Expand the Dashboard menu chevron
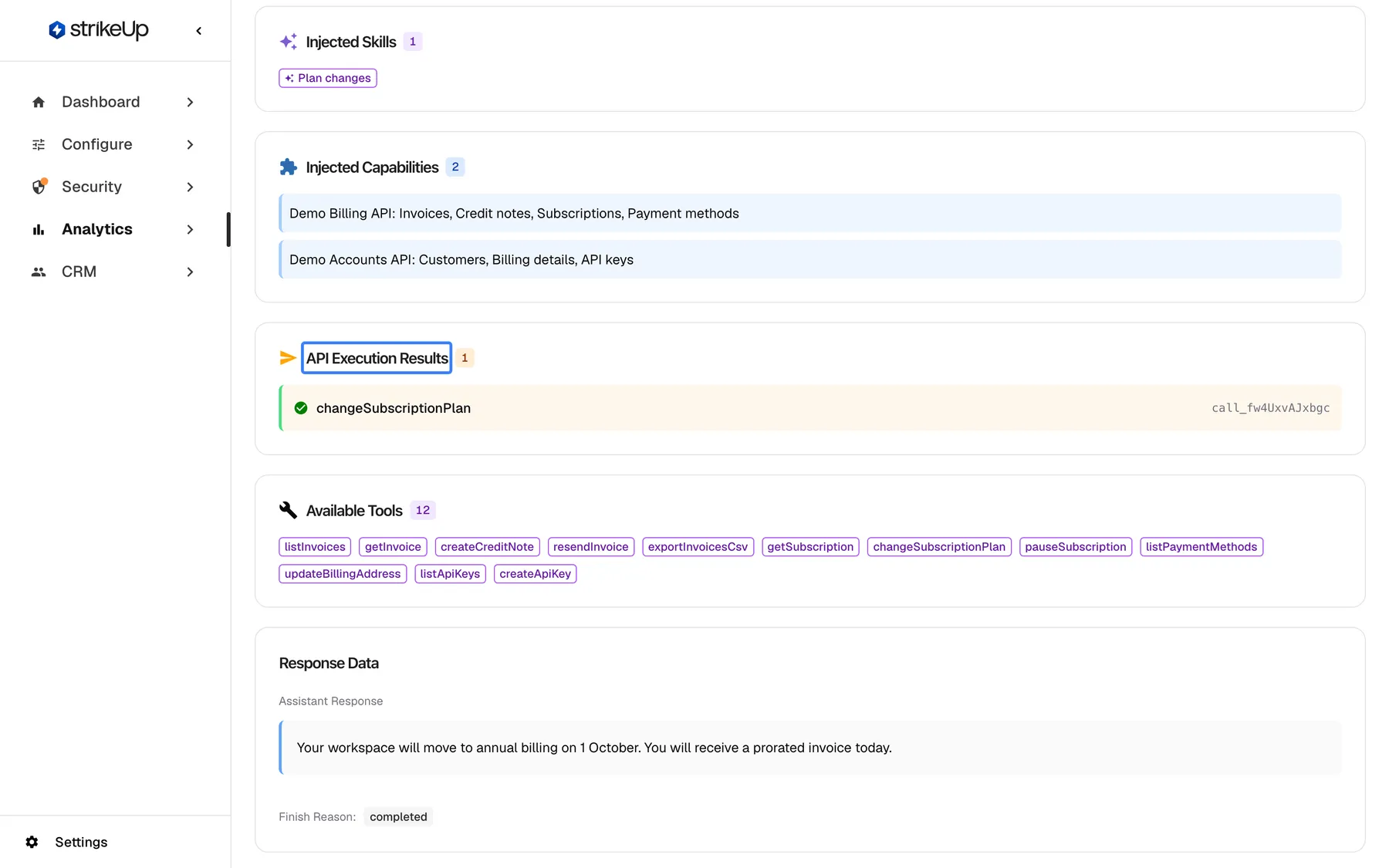The height and width of the screenshot is (868, 1389). 190,103
